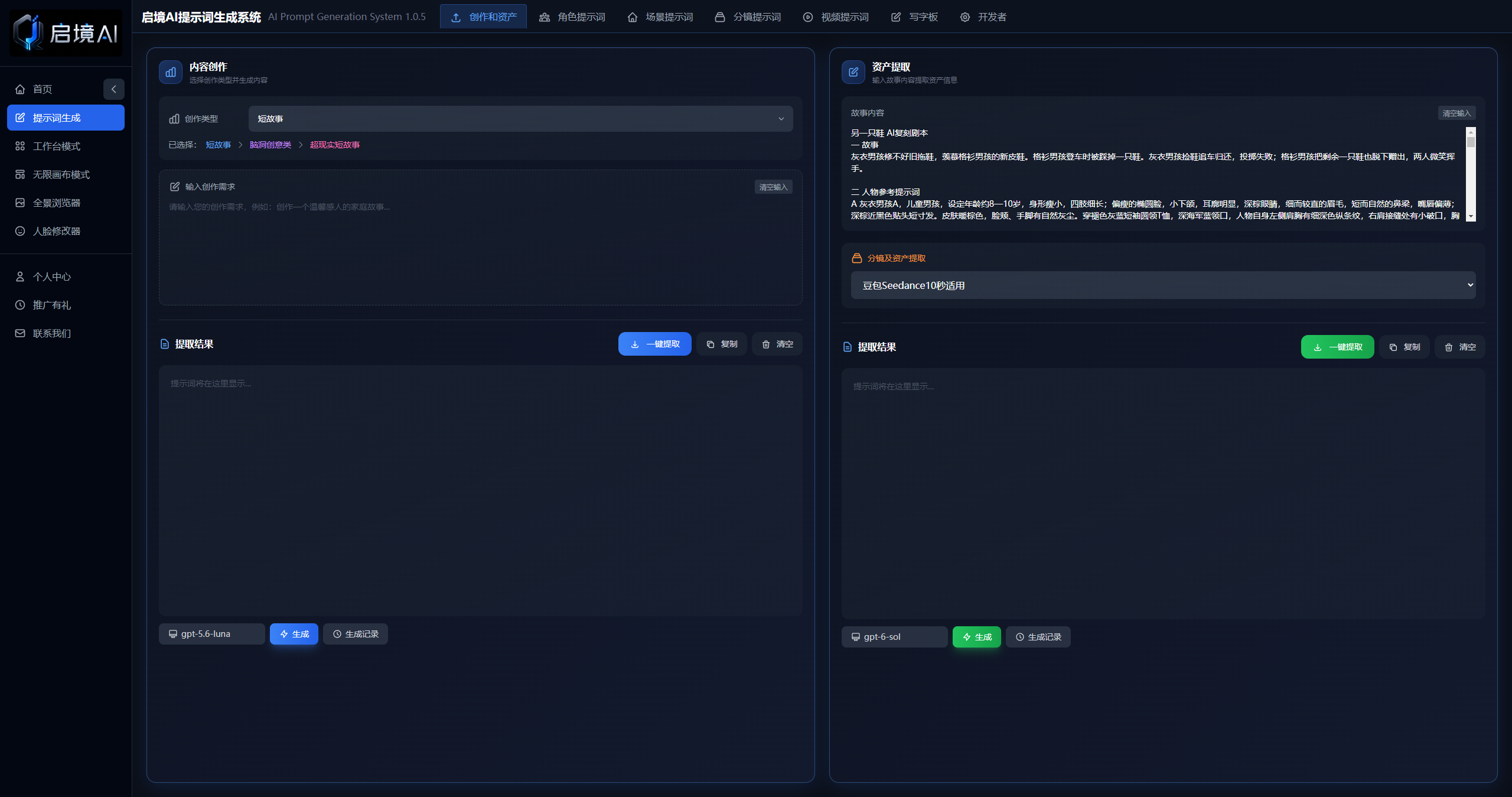The width and height of the screenshot is (1512, 797).
Task: Go to 个人中心
Action: (66, 276)
